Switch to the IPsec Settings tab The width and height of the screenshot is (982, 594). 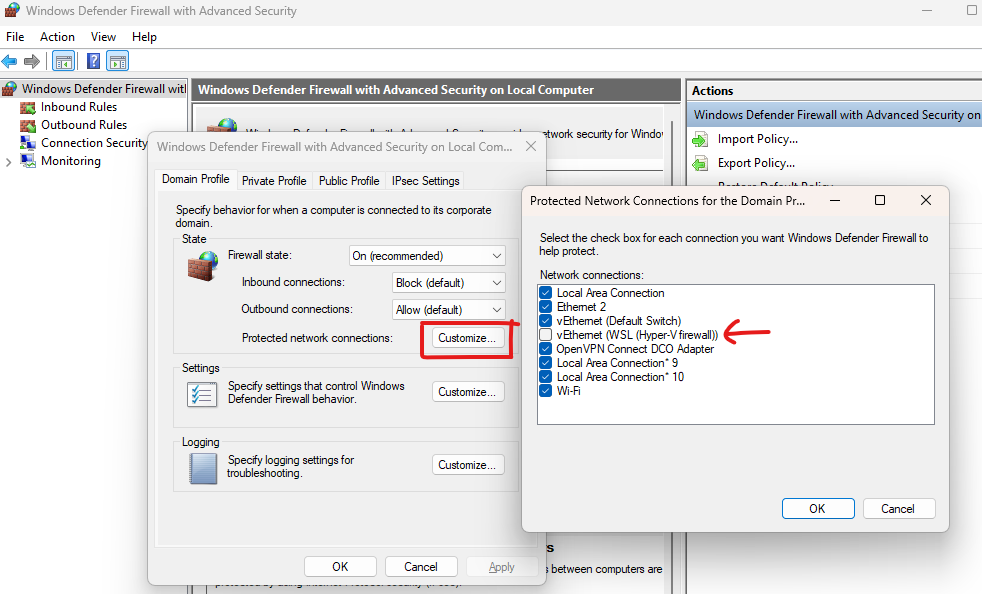click(x=426, y=180)
